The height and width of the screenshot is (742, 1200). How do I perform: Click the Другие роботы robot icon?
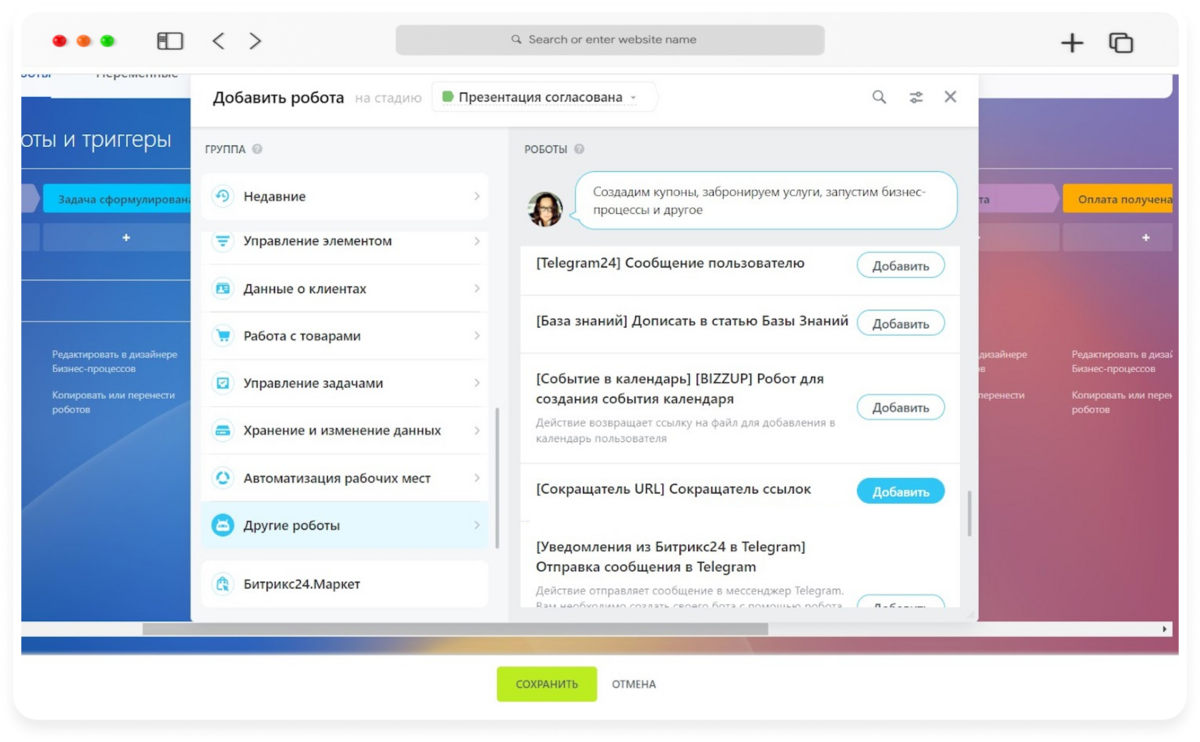pos(223,525)
